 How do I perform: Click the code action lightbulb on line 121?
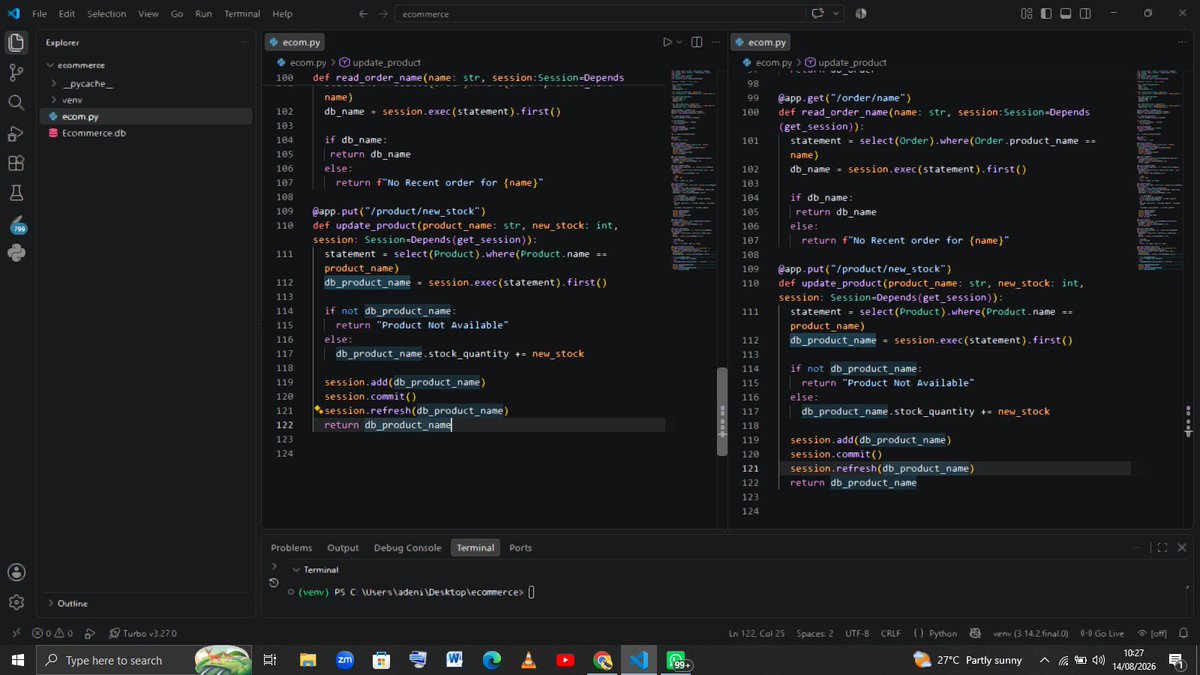click(318, 410)
